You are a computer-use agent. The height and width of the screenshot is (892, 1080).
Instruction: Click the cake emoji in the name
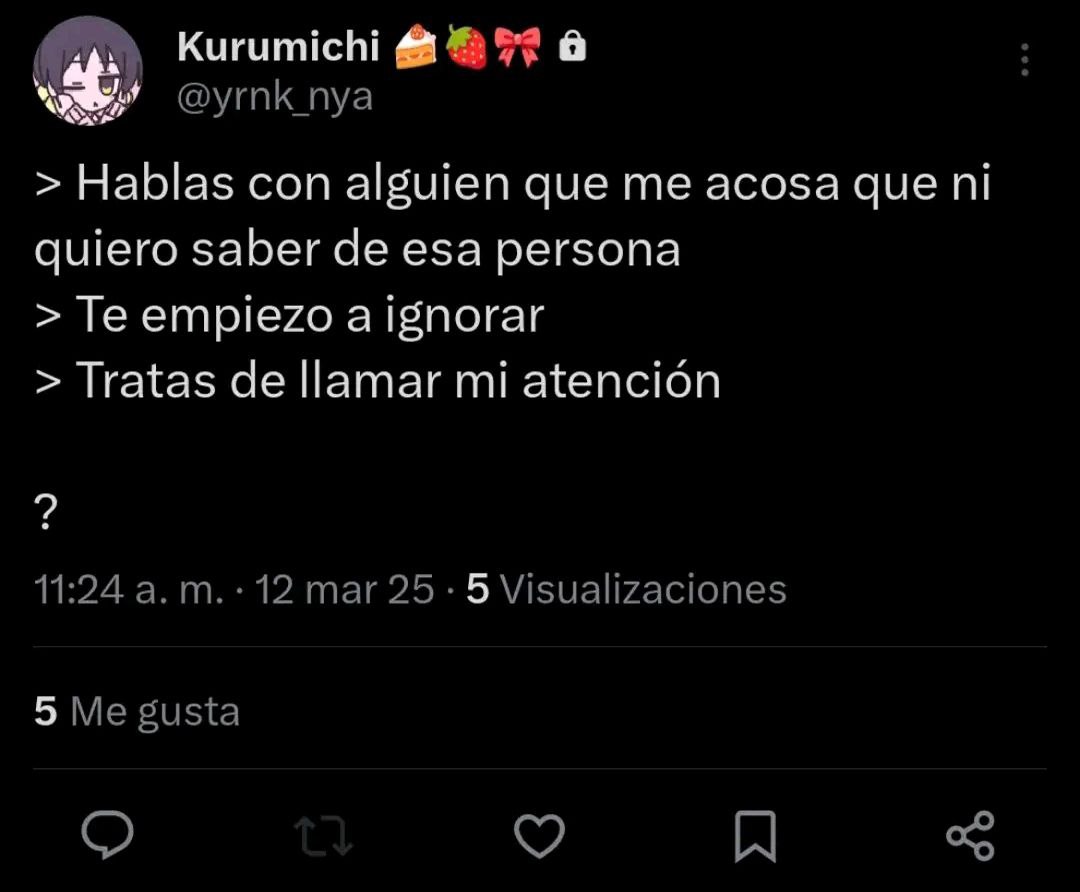(x=415, y=46)
